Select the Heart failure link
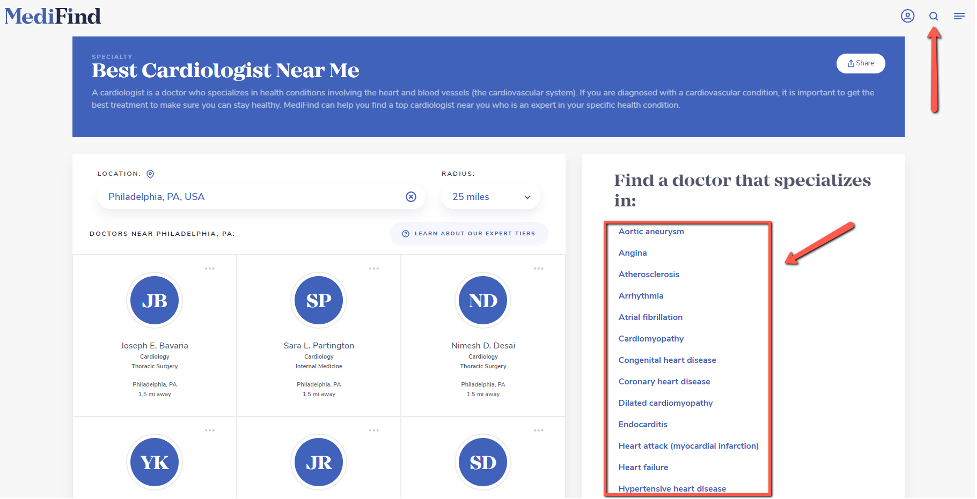The height and width of the screenshot is (499, 977). point(643,467)
